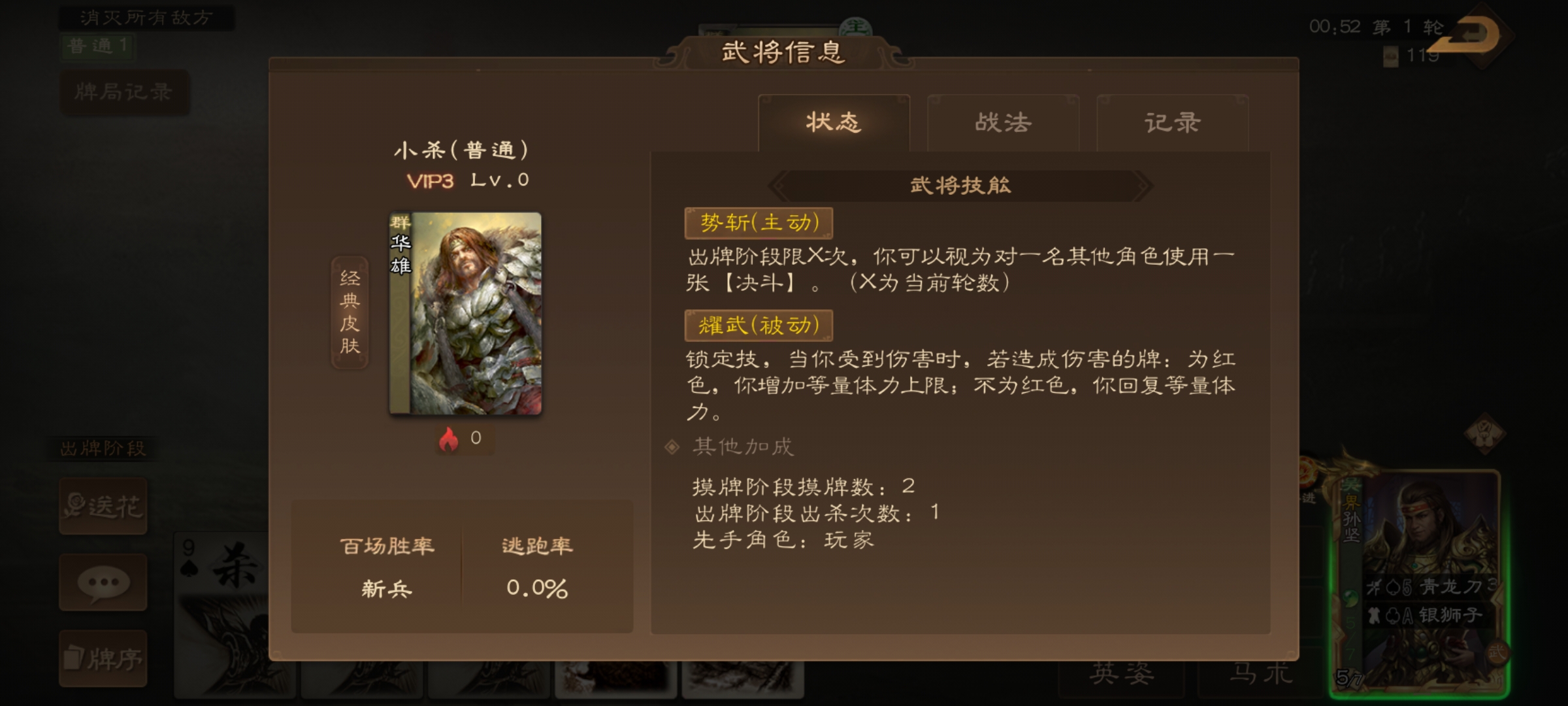This screenshot has width=1568, height=706.
Task: Click the 青龙刀 weapon equipment slot
Action: tap(1429, 587)
